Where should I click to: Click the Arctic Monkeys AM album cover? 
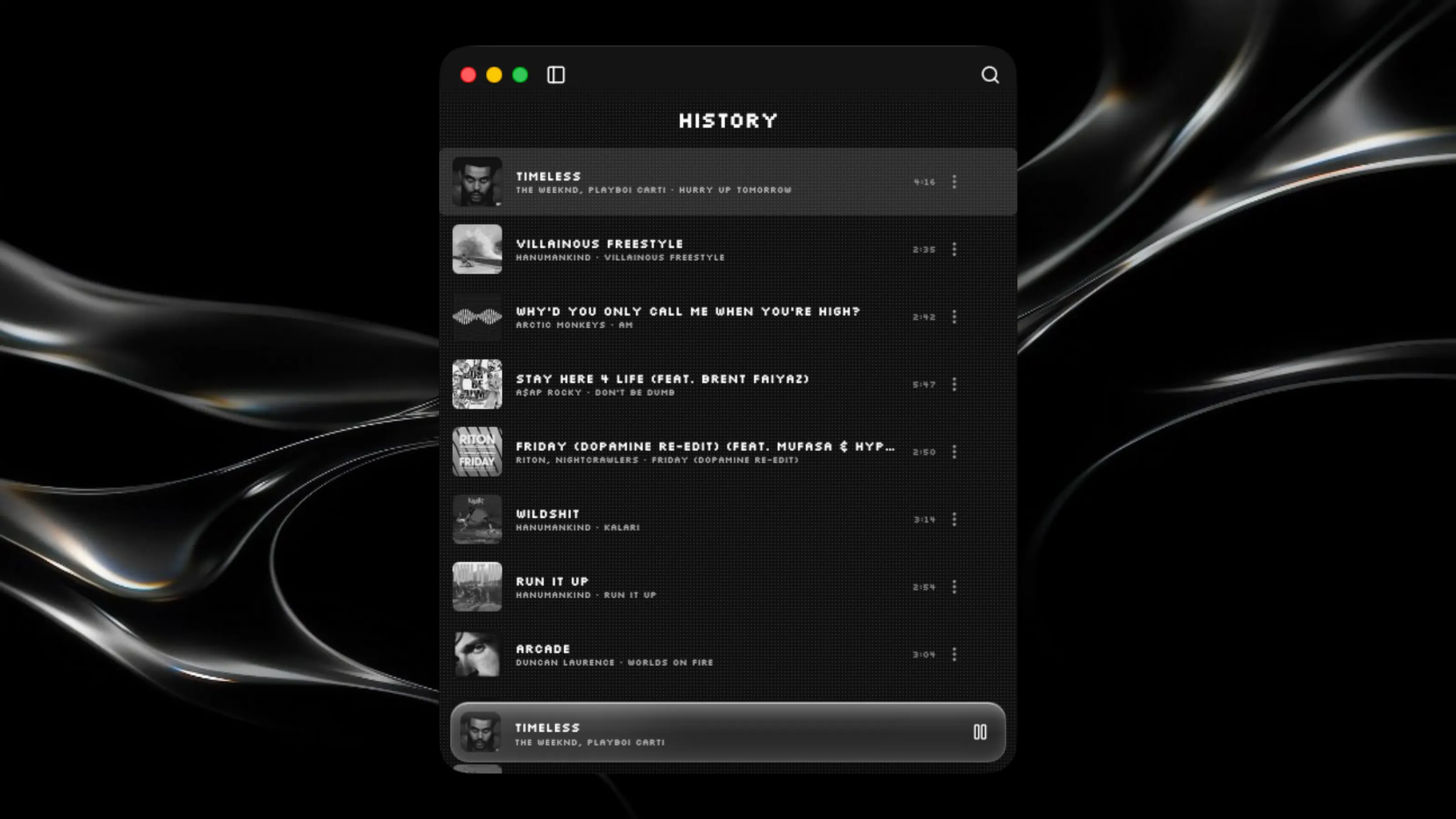[x=477, y=317]
